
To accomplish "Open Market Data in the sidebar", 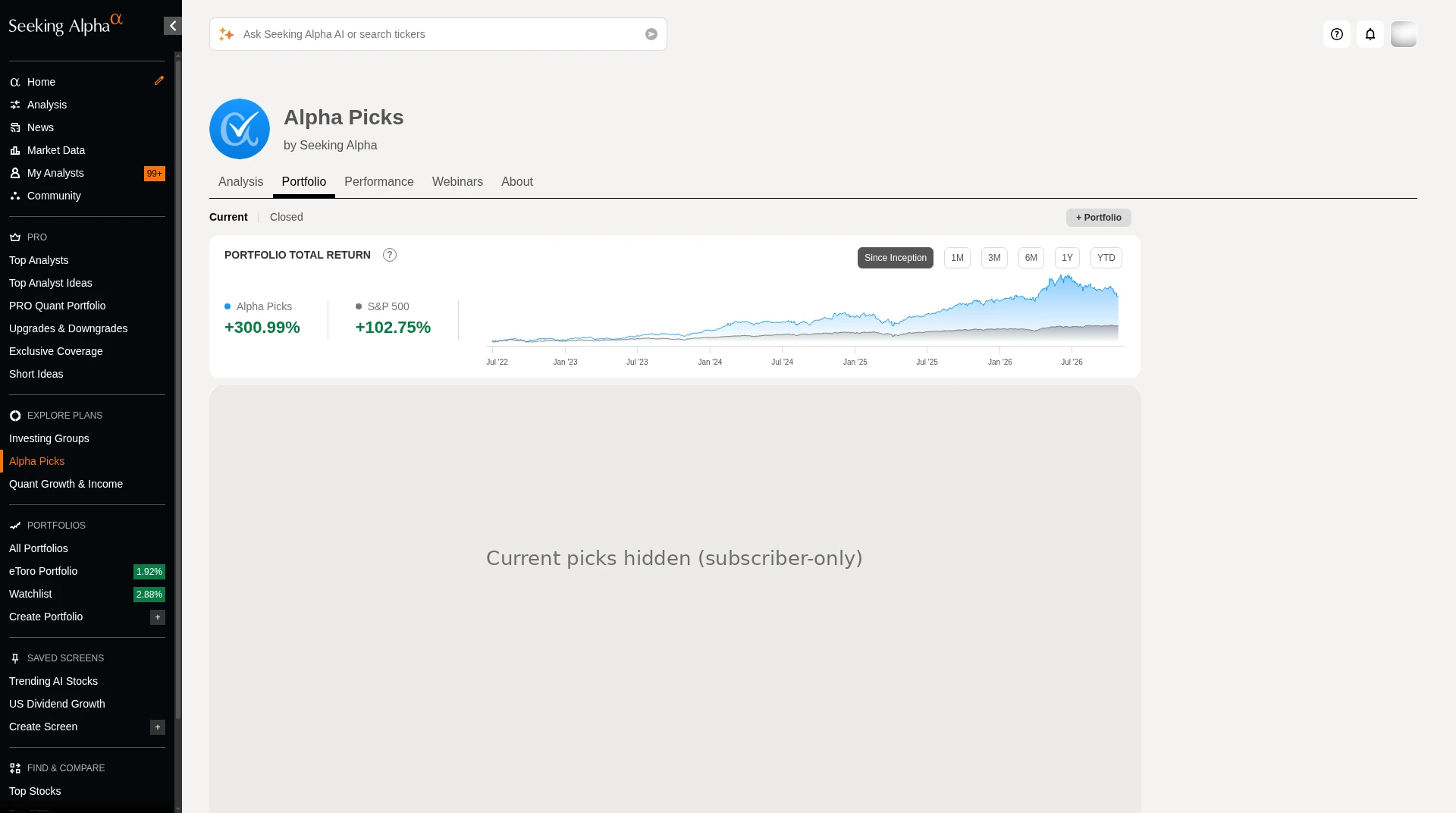I will [56, 150].
